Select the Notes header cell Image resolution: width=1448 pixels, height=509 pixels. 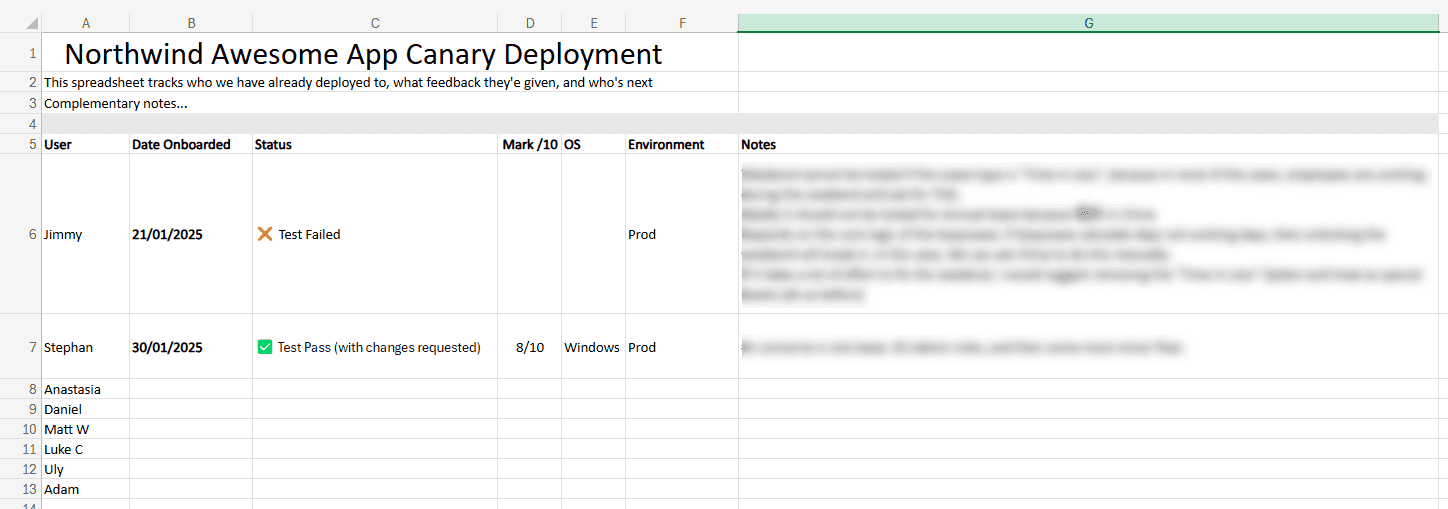click(758, 144)
